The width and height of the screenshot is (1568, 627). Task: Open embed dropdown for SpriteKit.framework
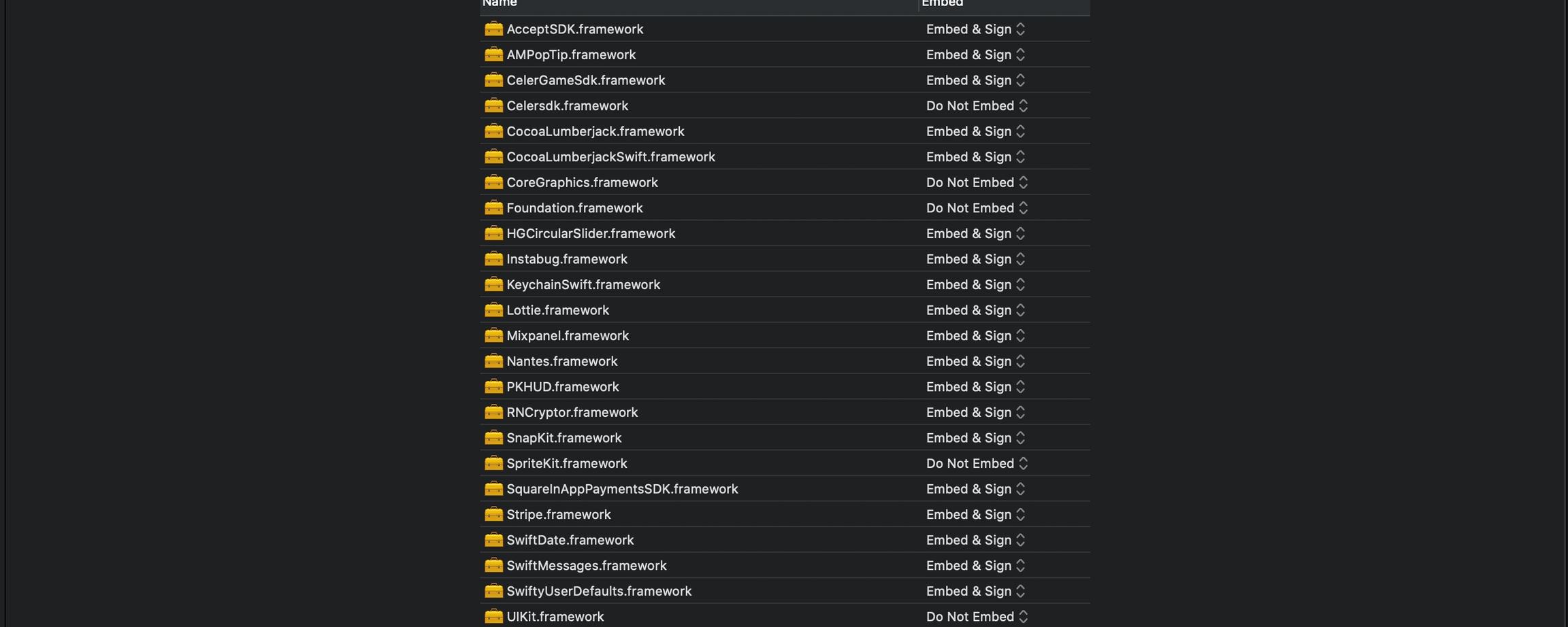point(977,463)
